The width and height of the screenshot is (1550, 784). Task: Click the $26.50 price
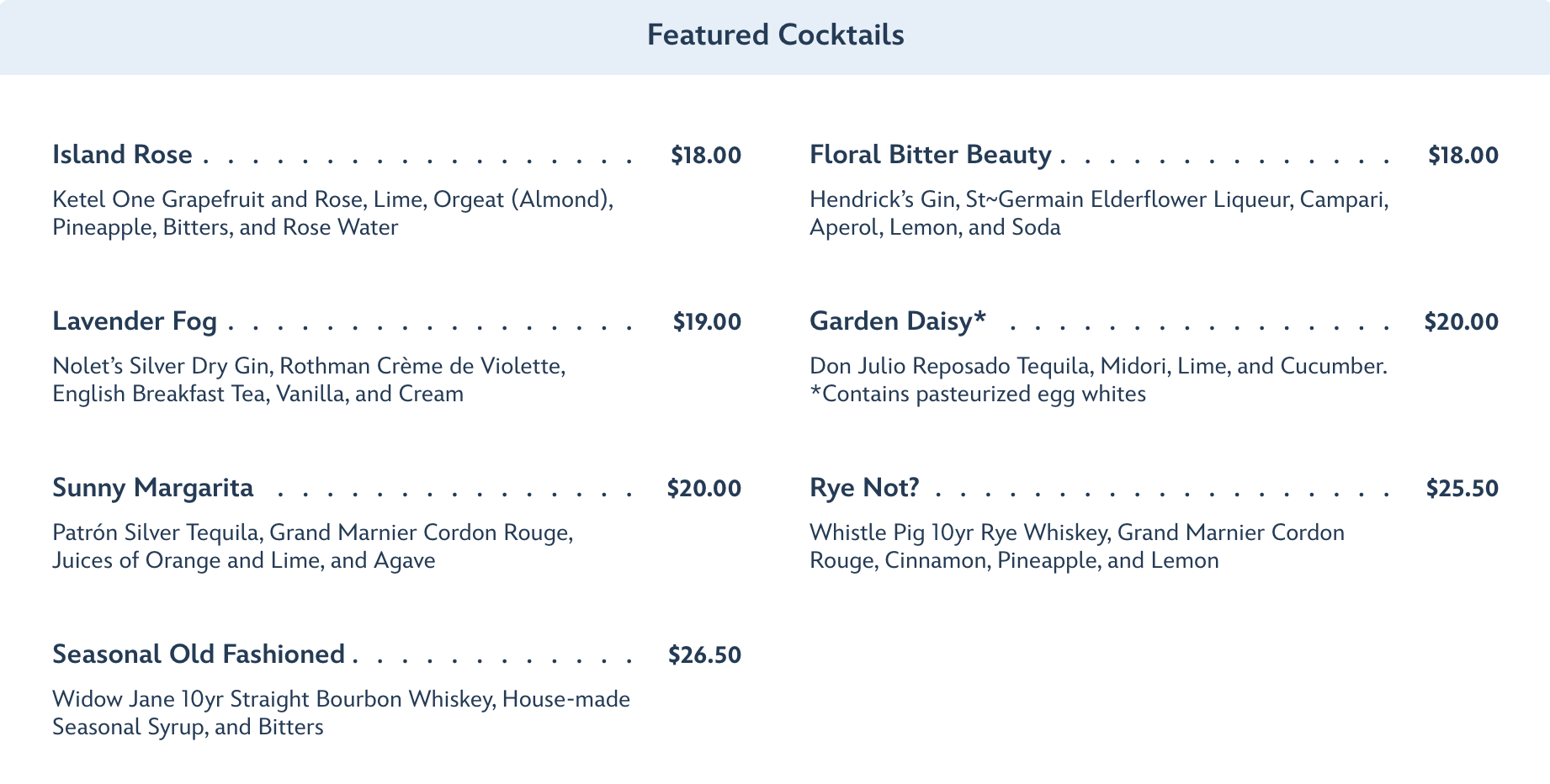pos(704,655)
